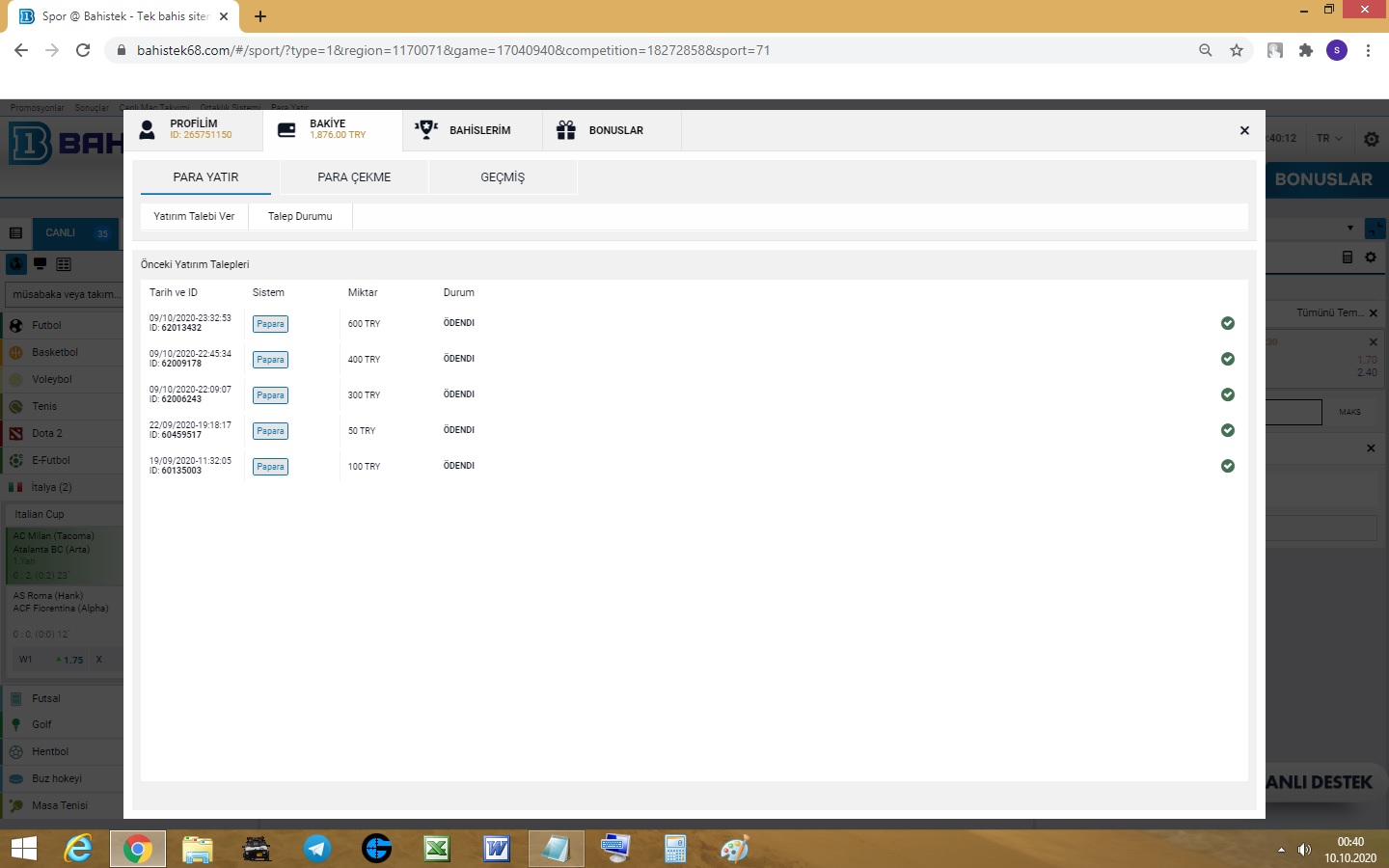Open the Talep Durumu sub-tab

click(300, 216)
